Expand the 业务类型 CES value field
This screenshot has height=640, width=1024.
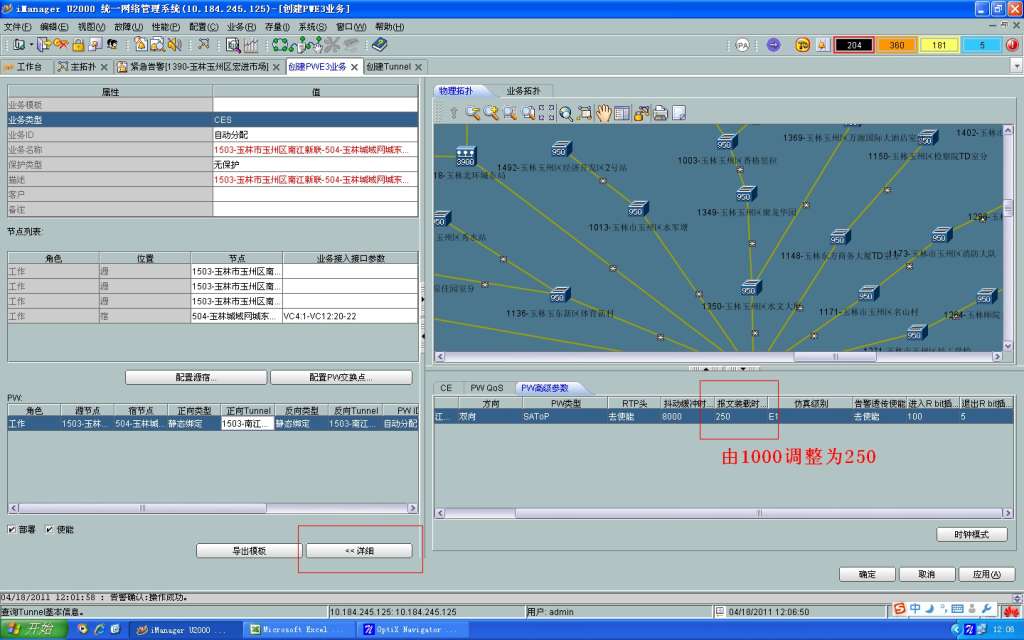pyautogui.click(x=314, y=119)
